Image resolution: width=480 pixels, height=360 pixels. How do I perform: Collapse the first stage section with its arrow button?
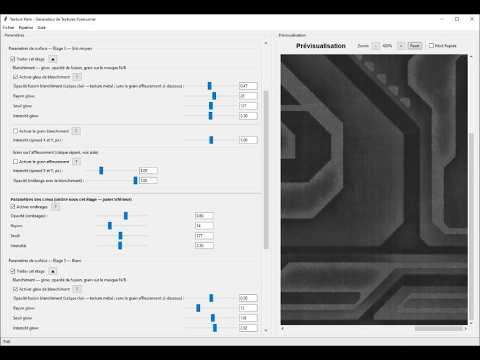coord(53,59)
